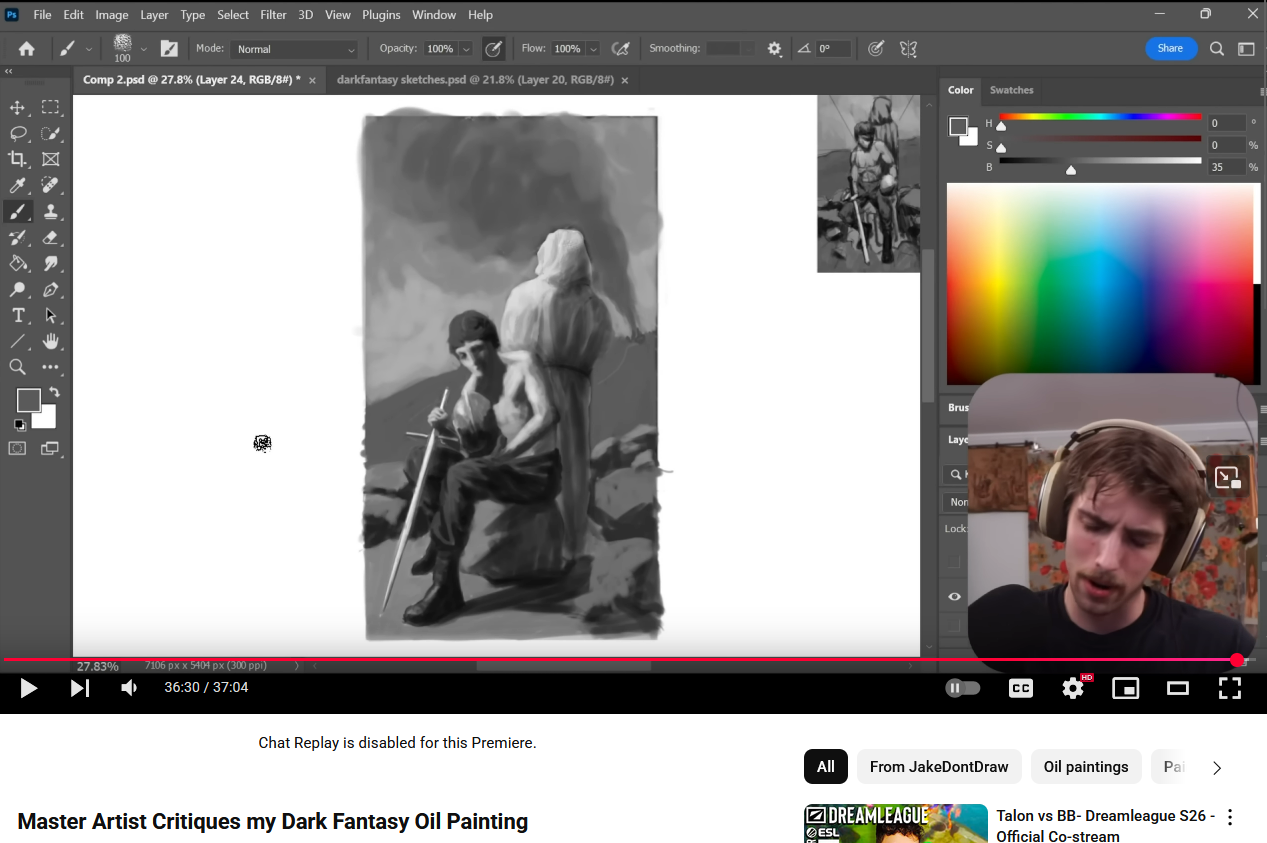Image resolution: width=1267 pixels, height=843 pixels.
Task: Select the Rectangular Marquee tool
Action: click(x=51, y=107)
